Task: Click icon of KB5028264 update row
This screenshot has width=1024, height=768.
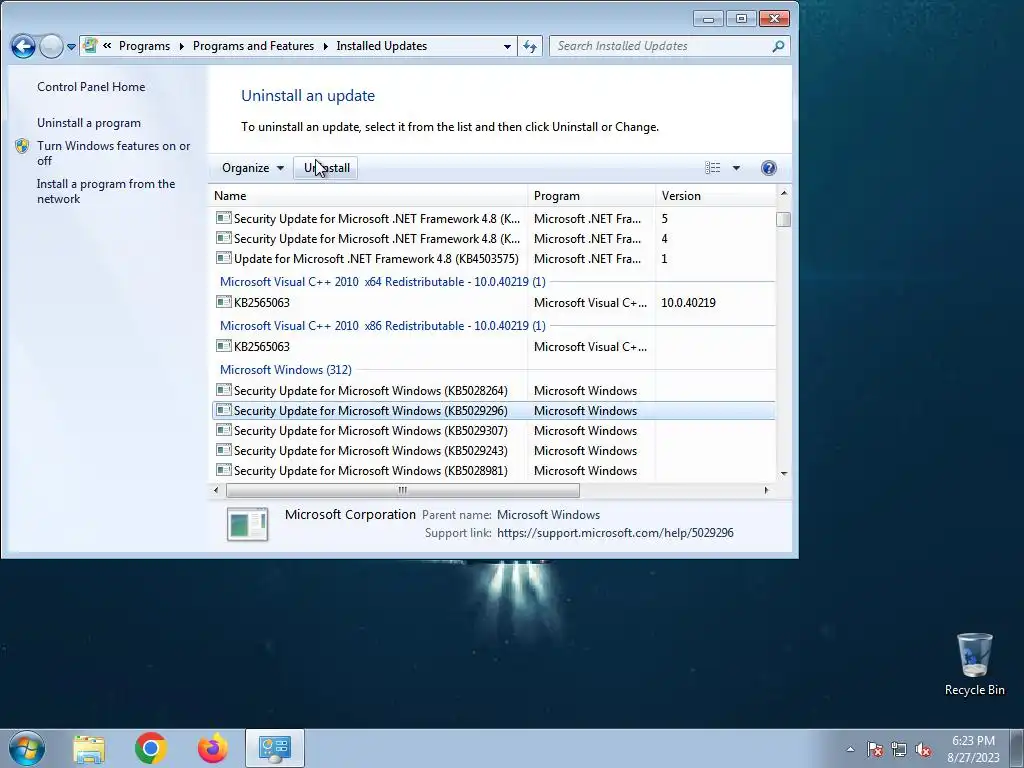Action: pos(224,390)
